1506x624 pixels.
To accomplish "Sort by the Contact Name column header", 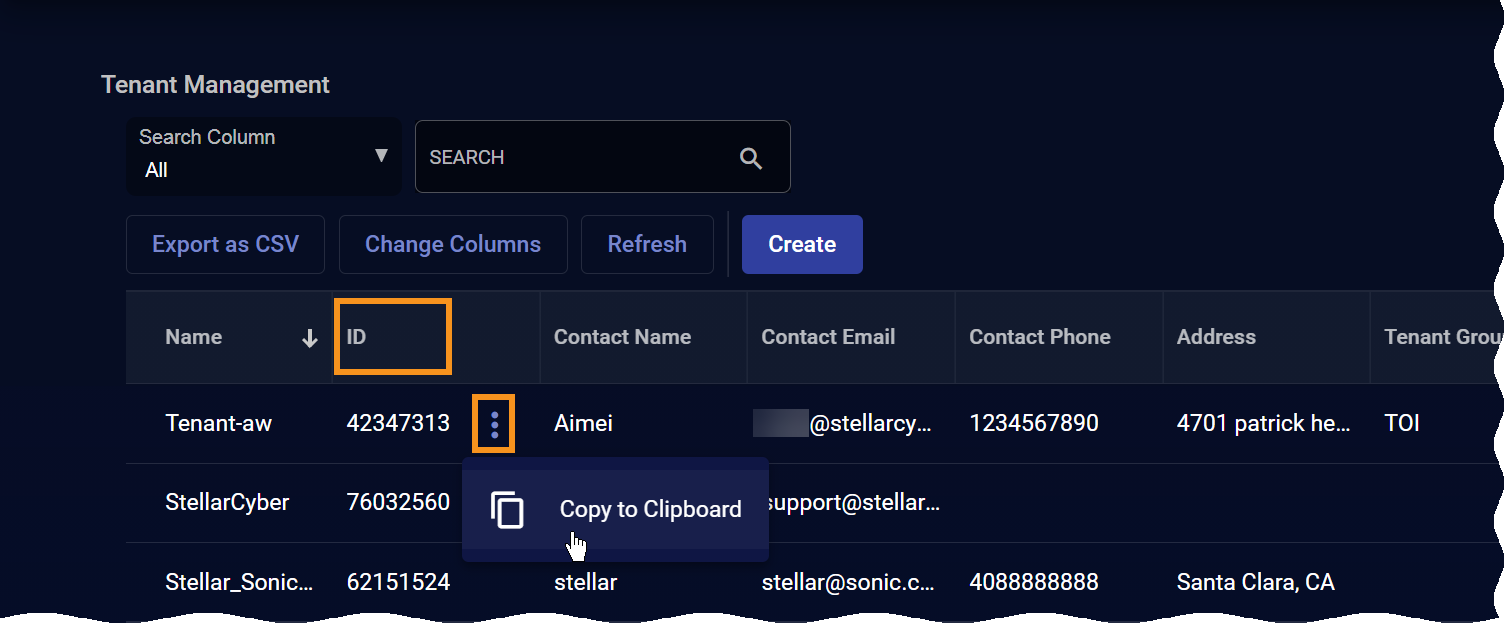I will click(622, 338).
